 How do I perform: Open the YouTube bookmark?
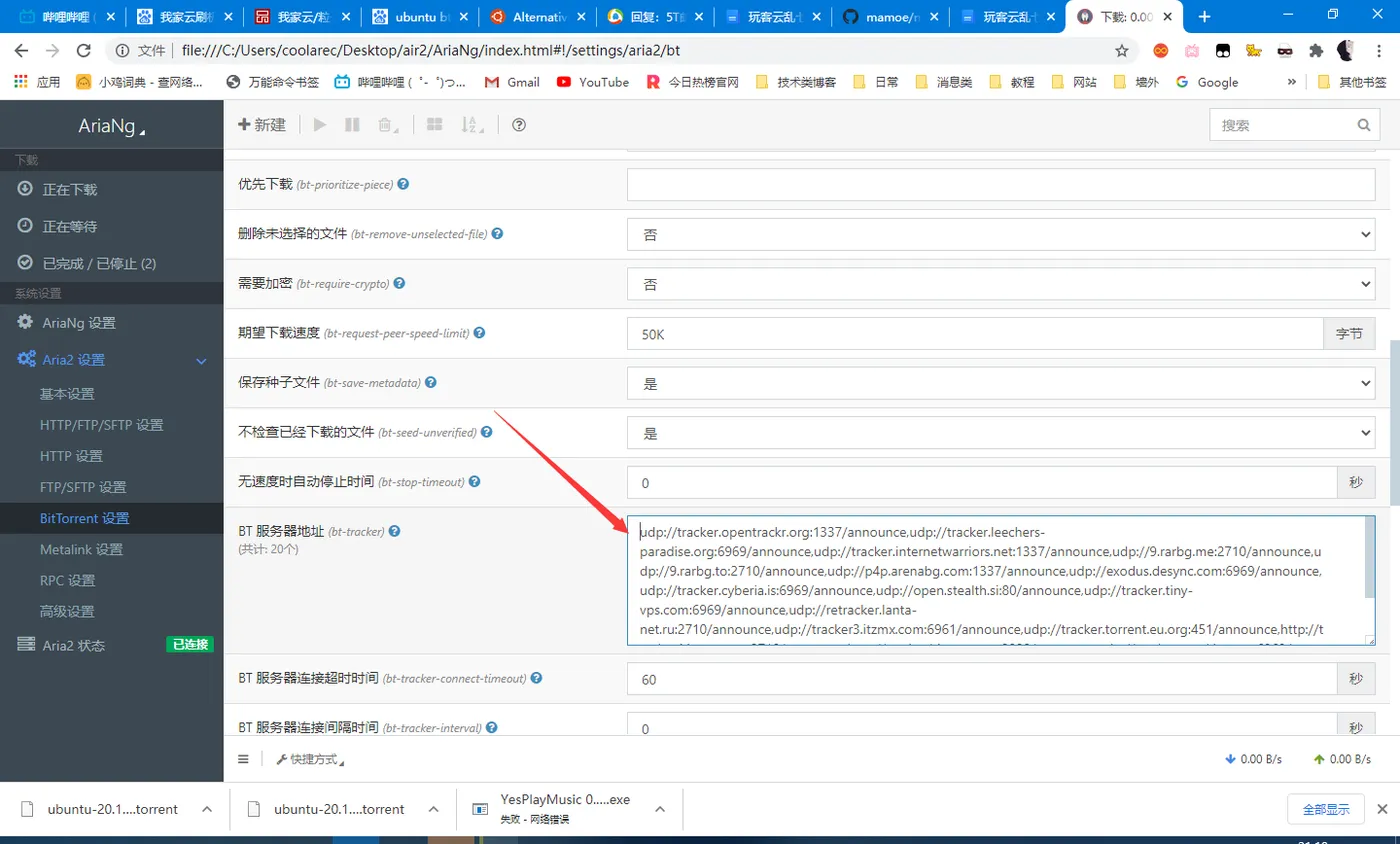pos(593,82)
